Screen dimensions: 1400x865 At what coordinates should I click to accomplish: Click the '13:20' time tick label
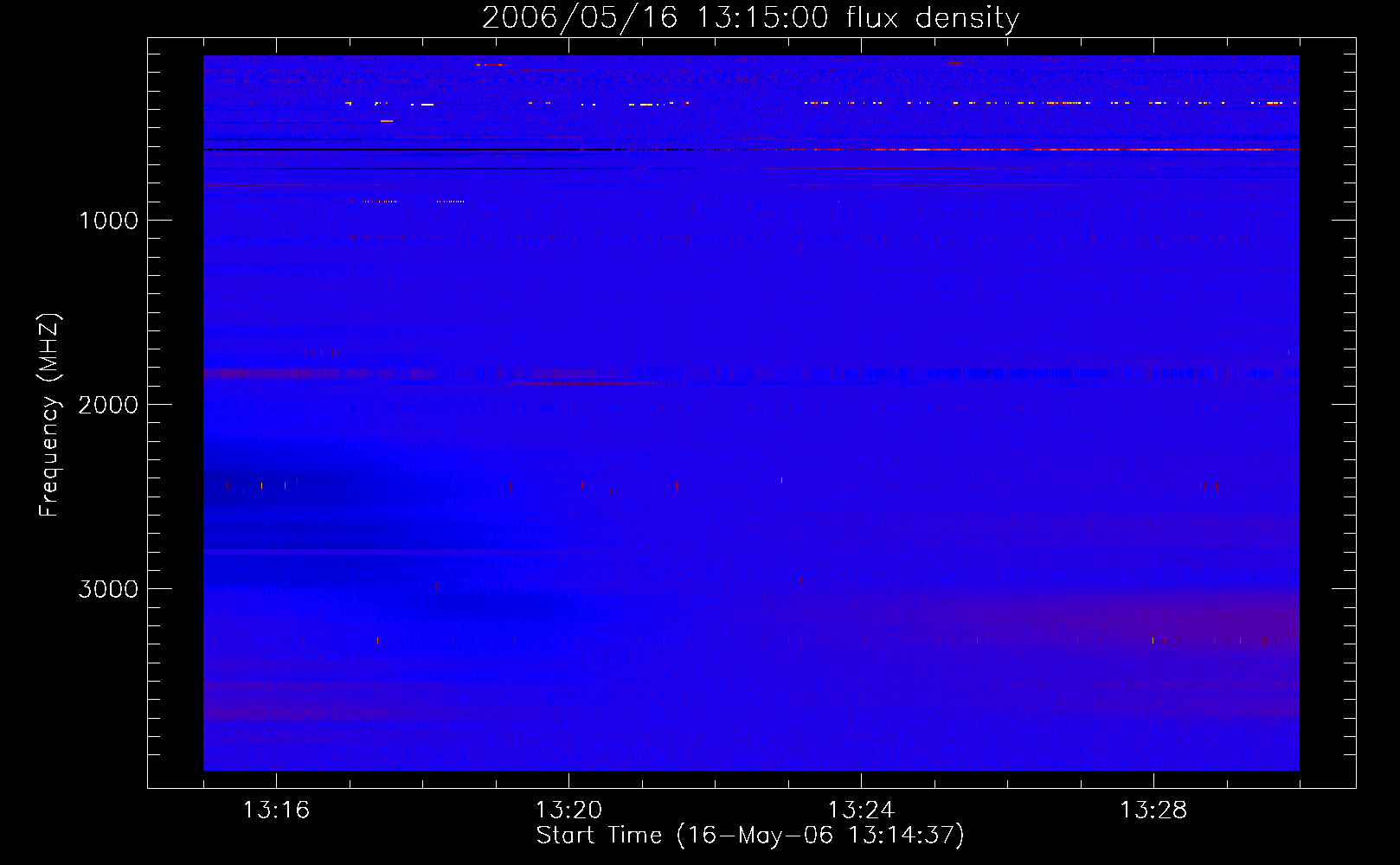tap(568, 811)
